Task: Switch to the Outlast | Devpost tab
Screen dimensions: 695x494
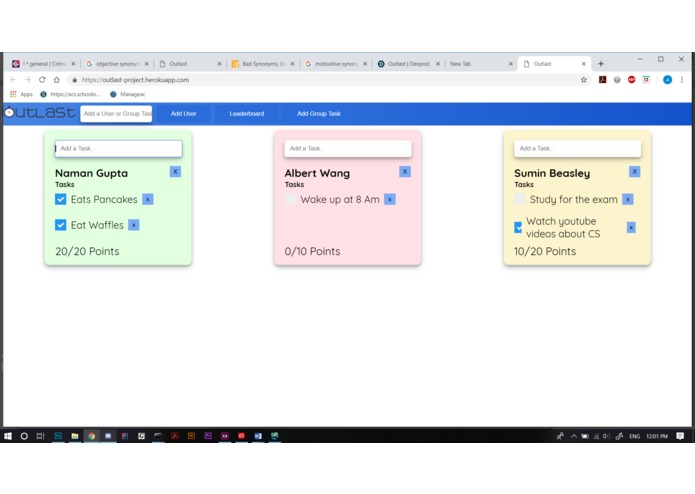Action: tap(409, 64)
